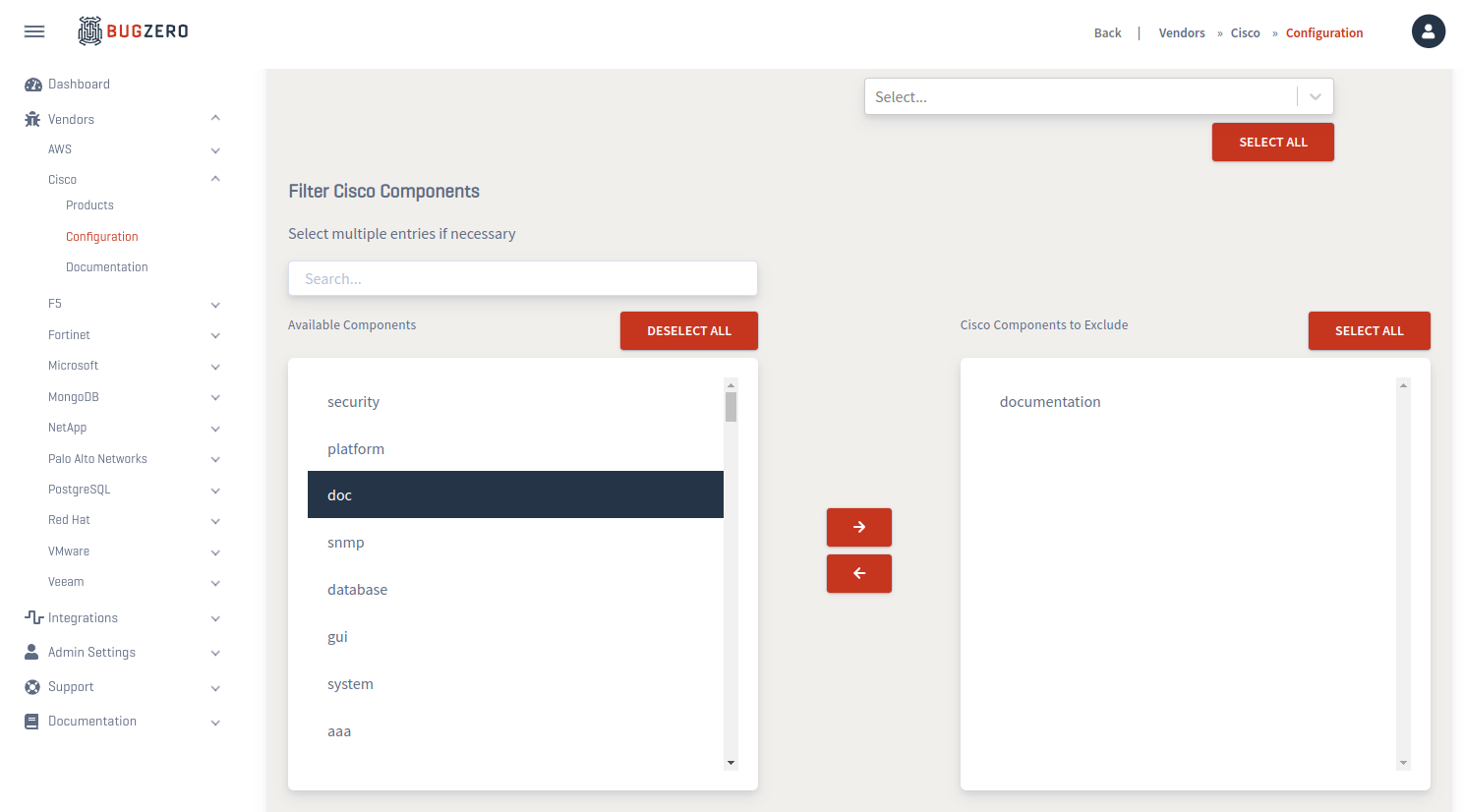Go to Dashboard

[x=79, y=85]
